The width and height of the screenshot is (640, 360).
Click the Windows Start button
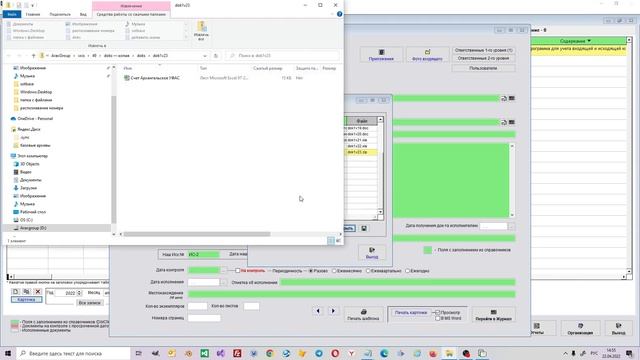8,353
